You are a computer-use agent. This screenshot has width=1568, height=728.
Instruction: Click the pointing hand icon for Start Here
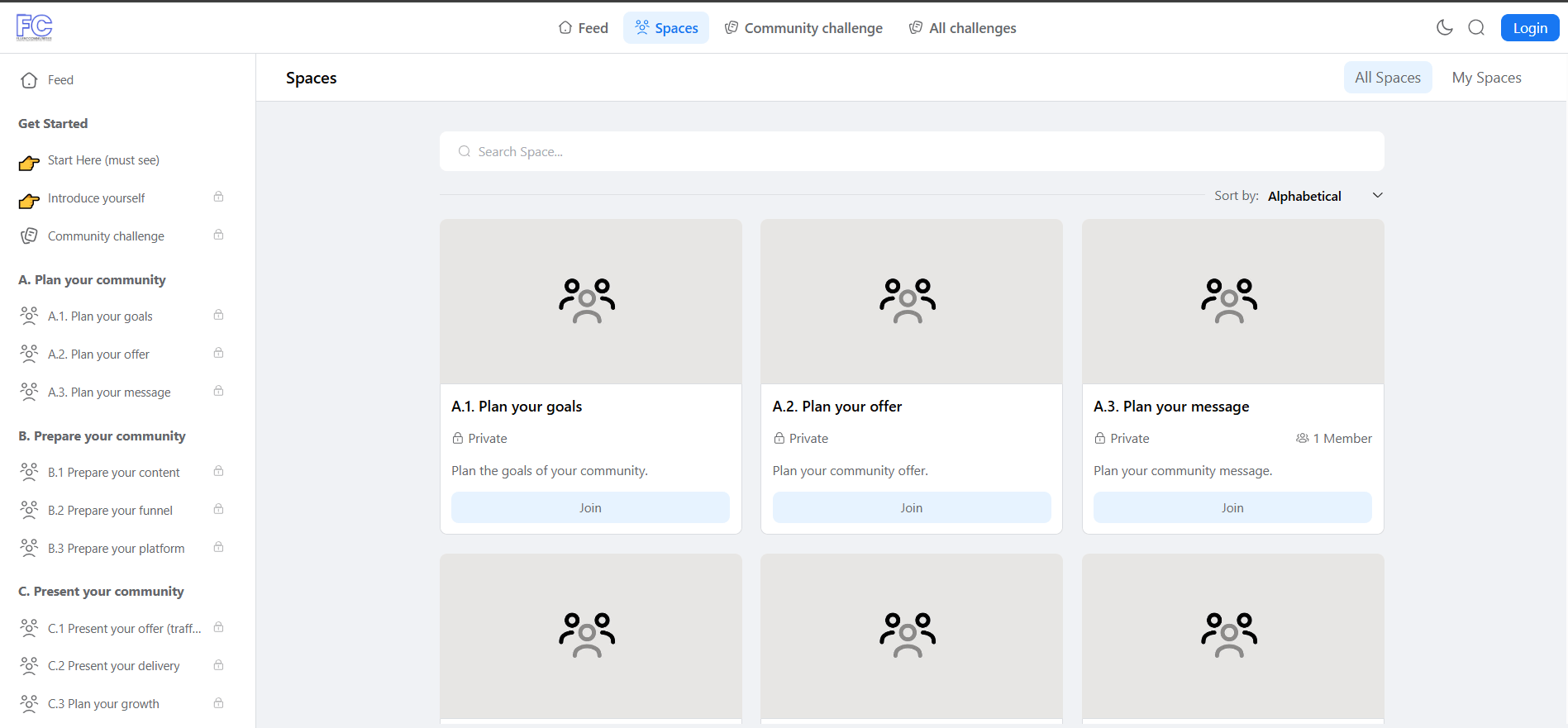[29, 162]
